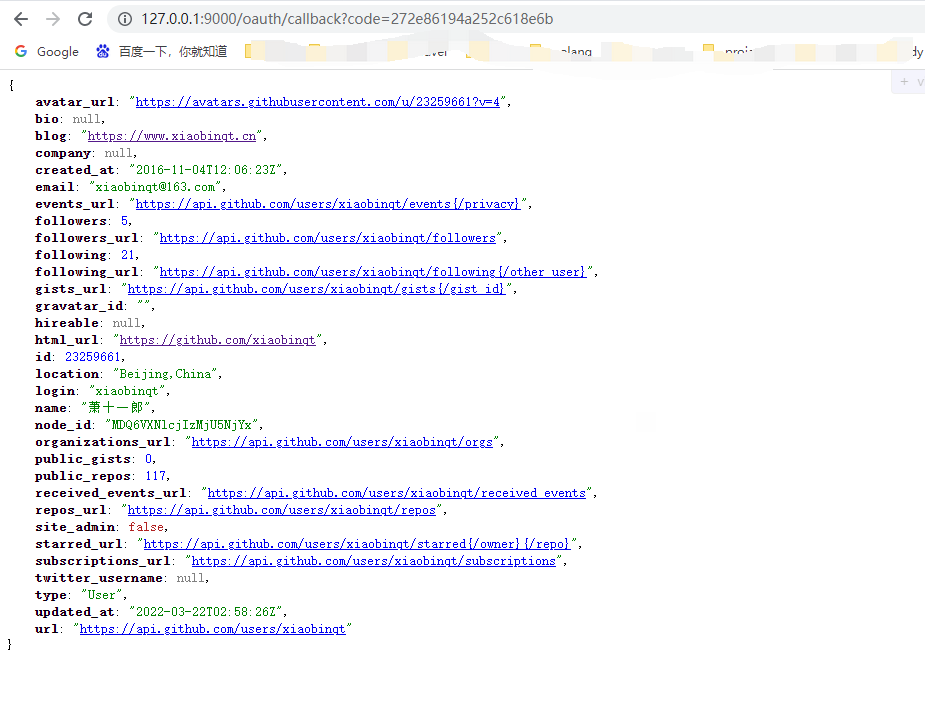Click the gravatar_id key
The height and width of the screenshot is (719, 925).
pyautogui.click(x=79, y=306)
